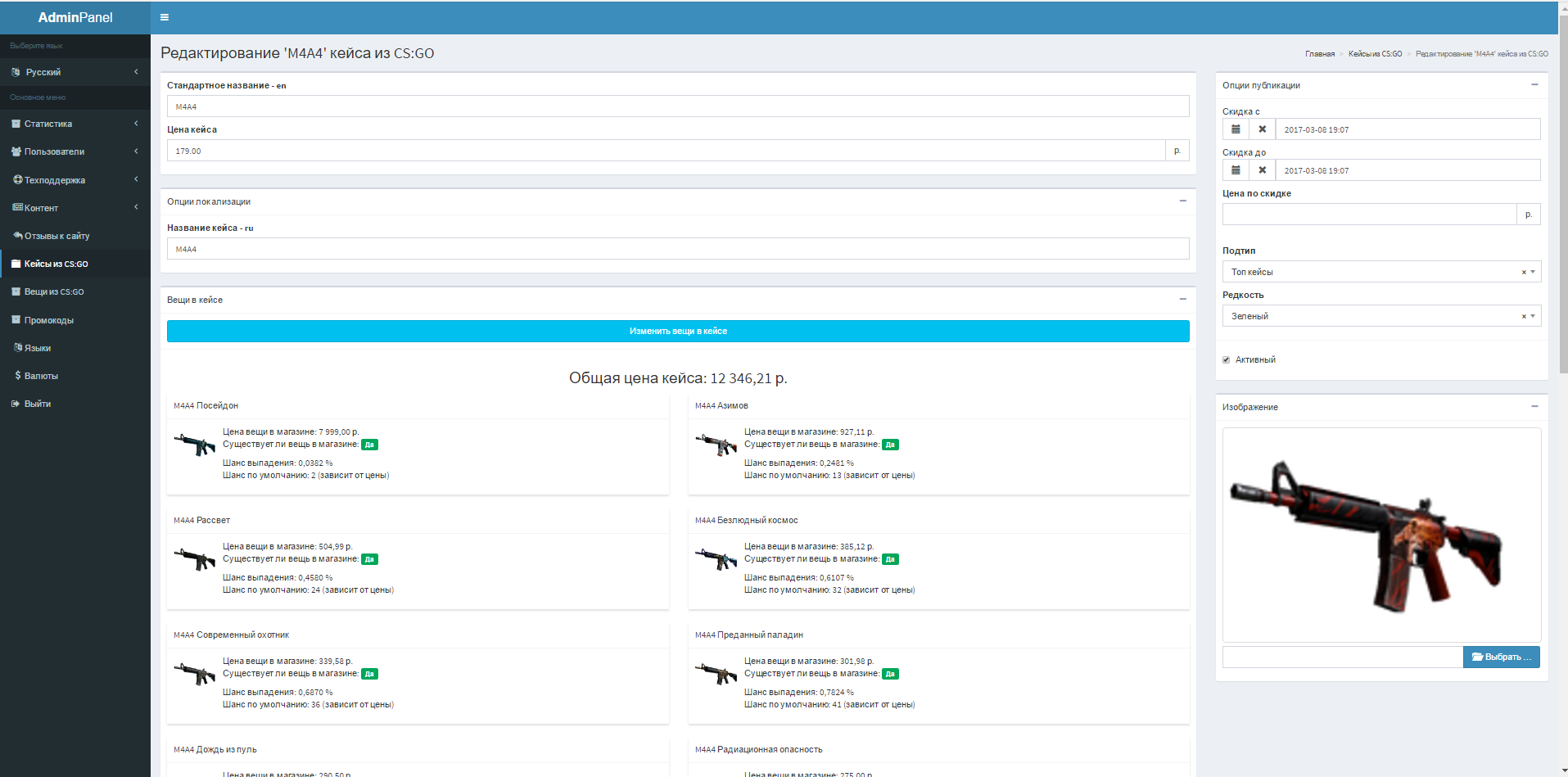Go to Главная breadcrumb link
Image resolution: width=1568 pixels, height=777 pixels.
tap(1320, 54)
